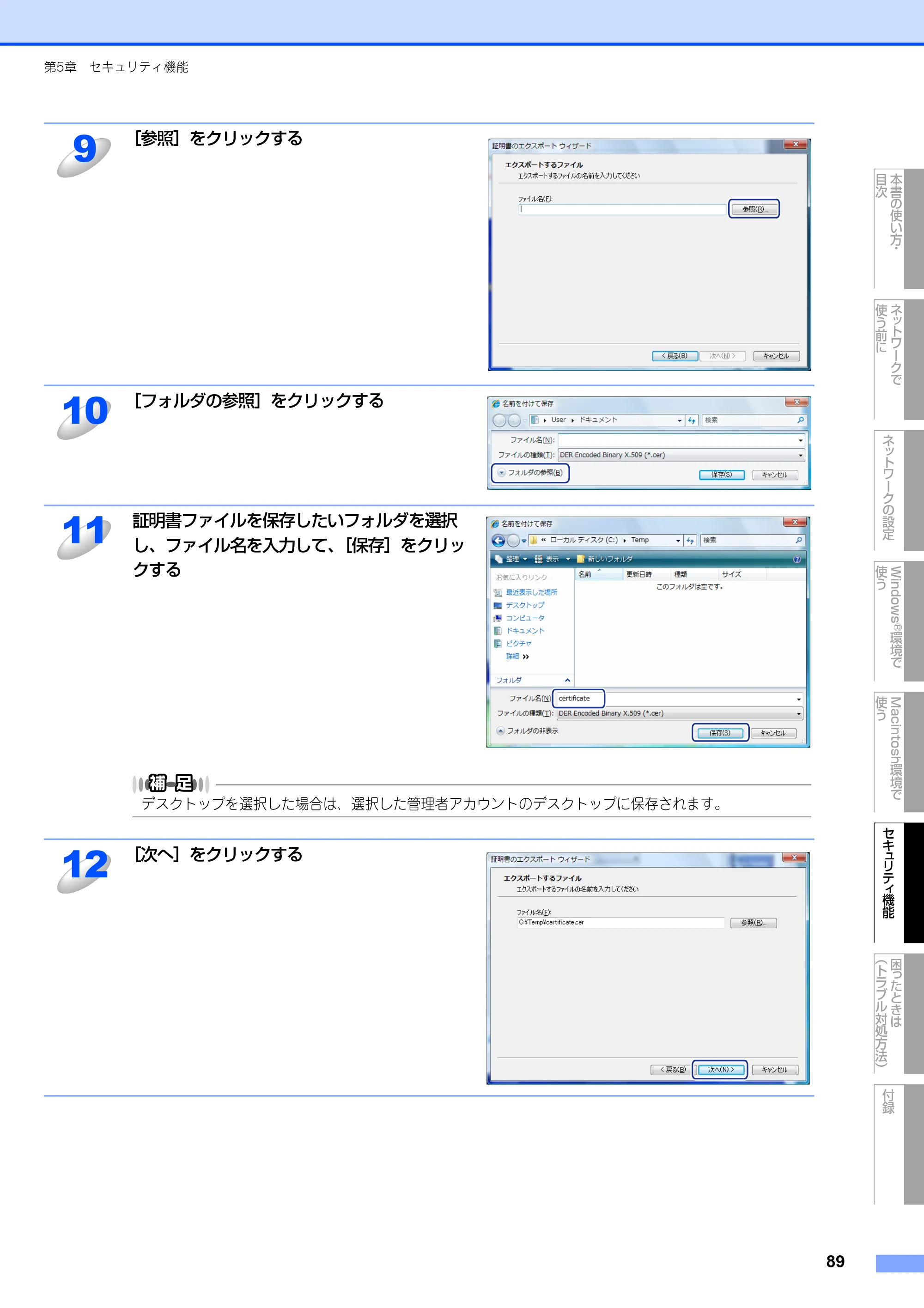Click the User segment in the address breadcrumb

click(558, 420)
